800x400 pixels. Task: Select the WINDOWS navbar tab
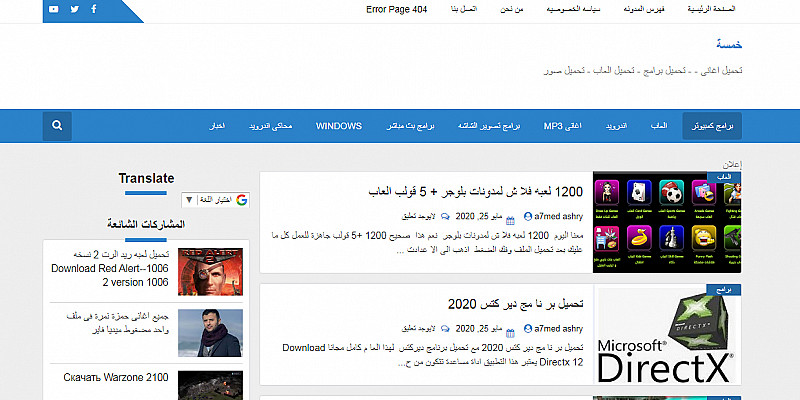point(339,126)
